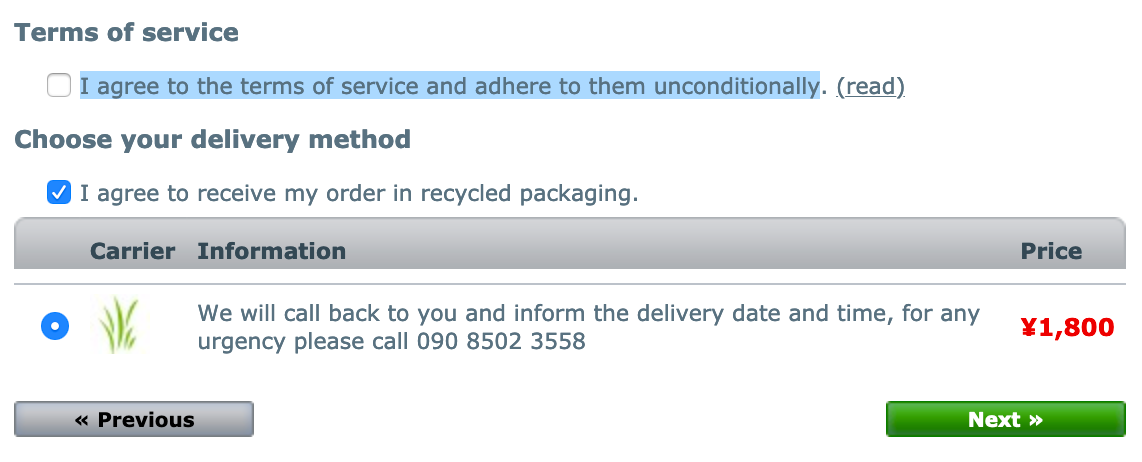Click the delivery date callback description text
Viewport: 1142px width, 462px height.
click(x=588, y=327)
